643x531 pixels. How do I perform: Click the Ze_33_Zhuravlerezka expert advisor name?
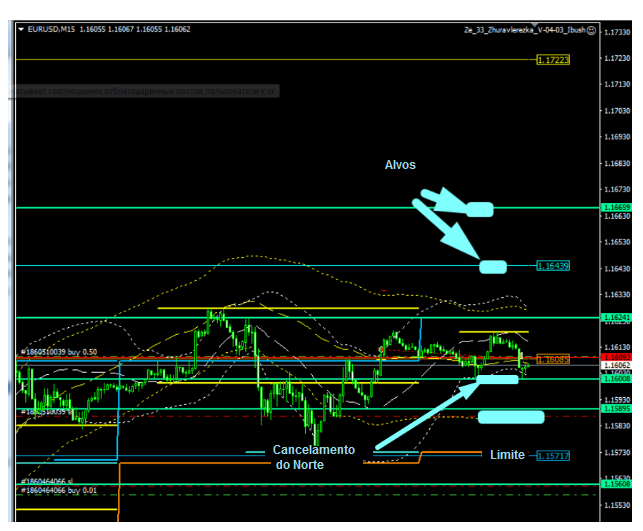click(x=524, y=31)
